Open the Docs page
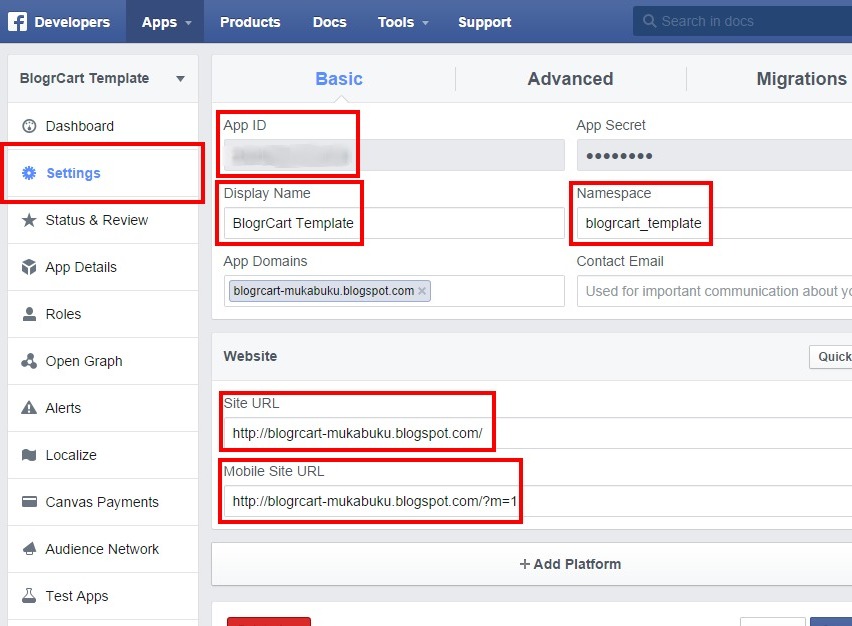852x626 pixels. (329, 22)
